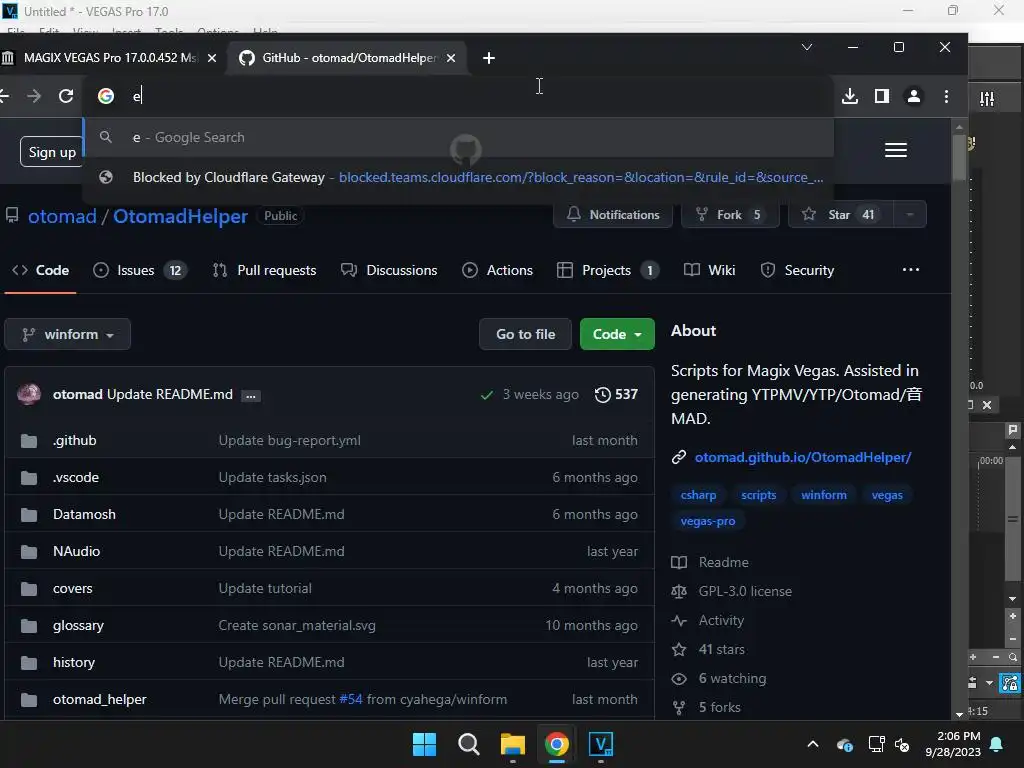This screenshot has height=768, width=1024.
Task: Reload the page in Chrome
Action: point(66,97)
